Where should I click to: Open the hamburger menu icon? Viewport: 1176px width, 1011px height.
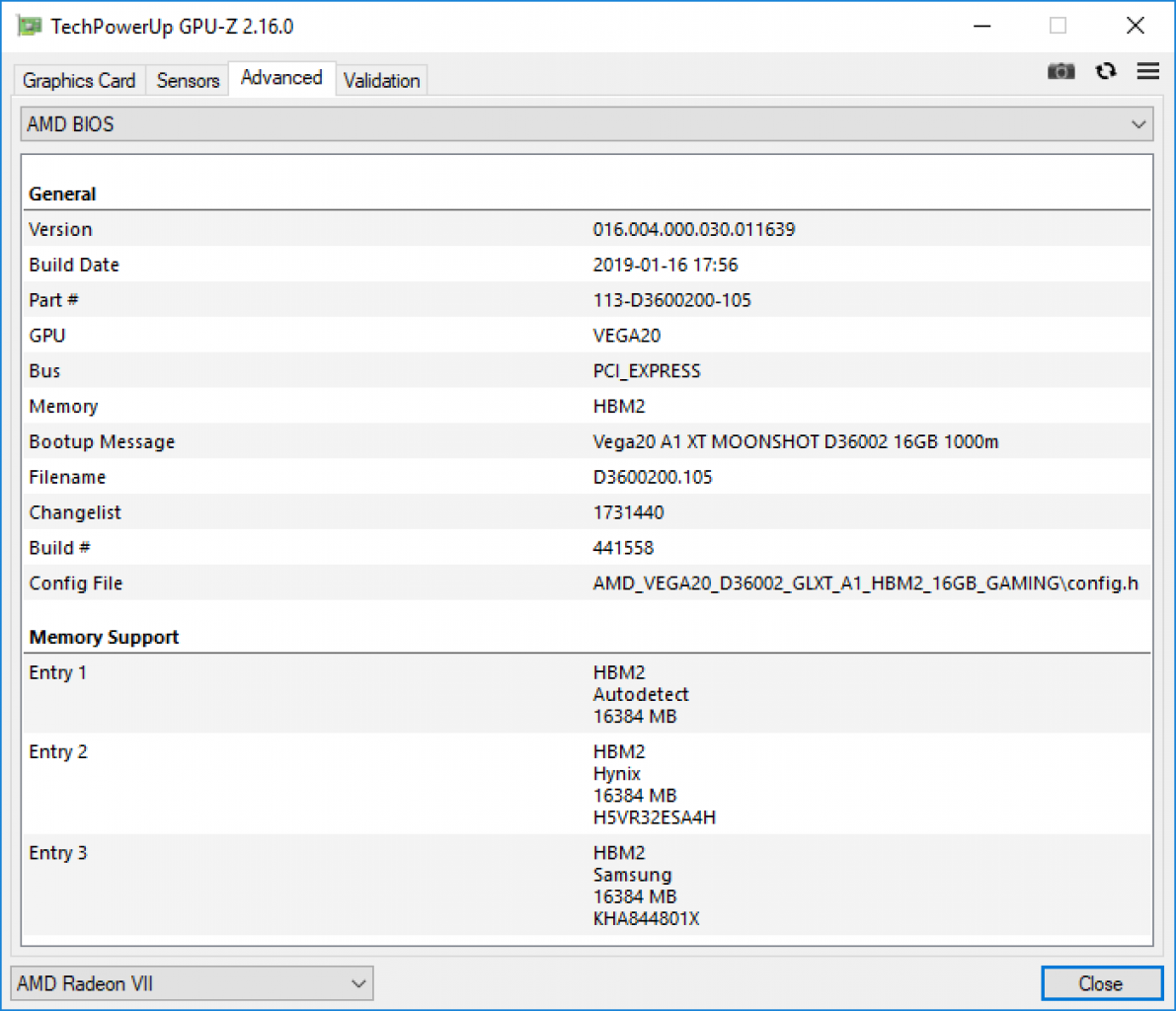pyautogui.click(x=1147, y=71)
